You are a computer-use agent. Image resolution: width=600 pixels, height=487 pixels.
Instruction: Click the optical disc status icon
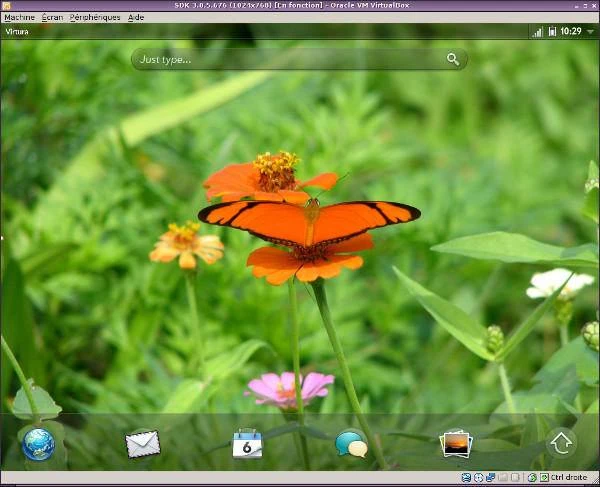(478, 477)
